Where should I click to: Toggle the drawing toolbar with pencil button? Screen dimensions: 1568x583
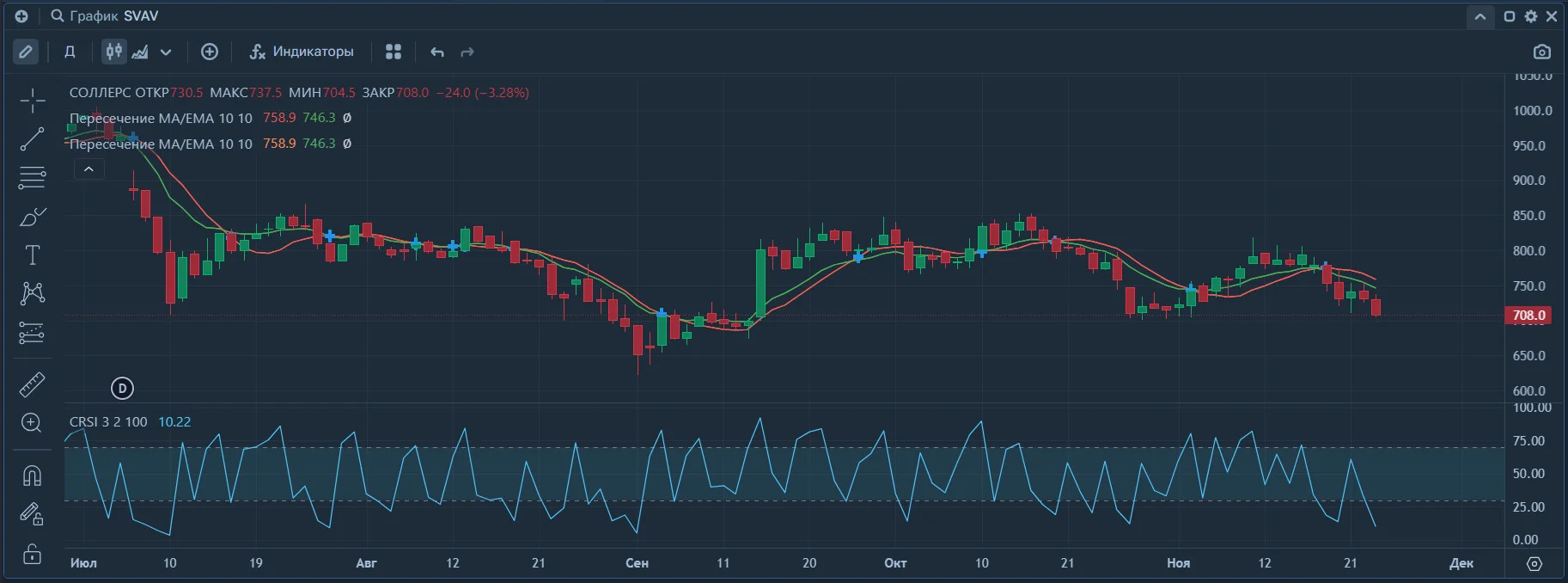(x=26, y=52)
